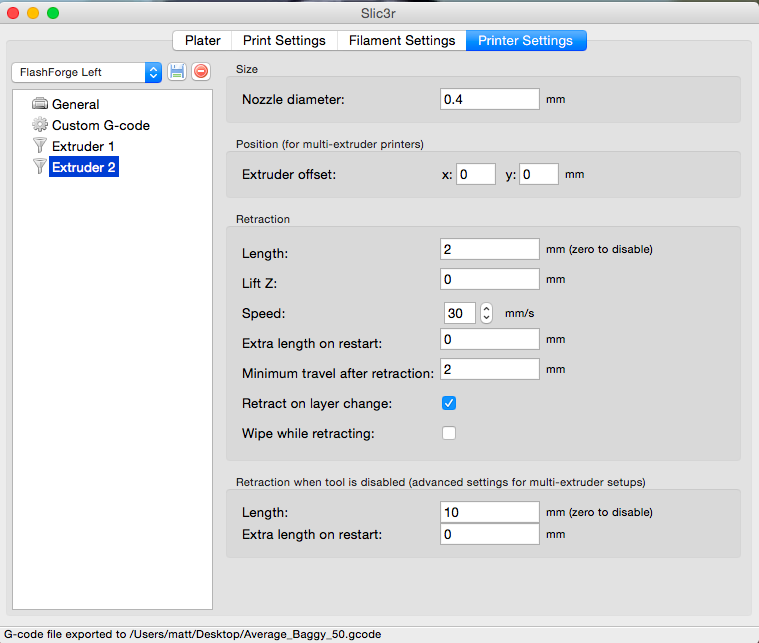Click the retraction Speed stepper arrows
The width and height of the screenshot is (759, 643).
tap(487, 313)
